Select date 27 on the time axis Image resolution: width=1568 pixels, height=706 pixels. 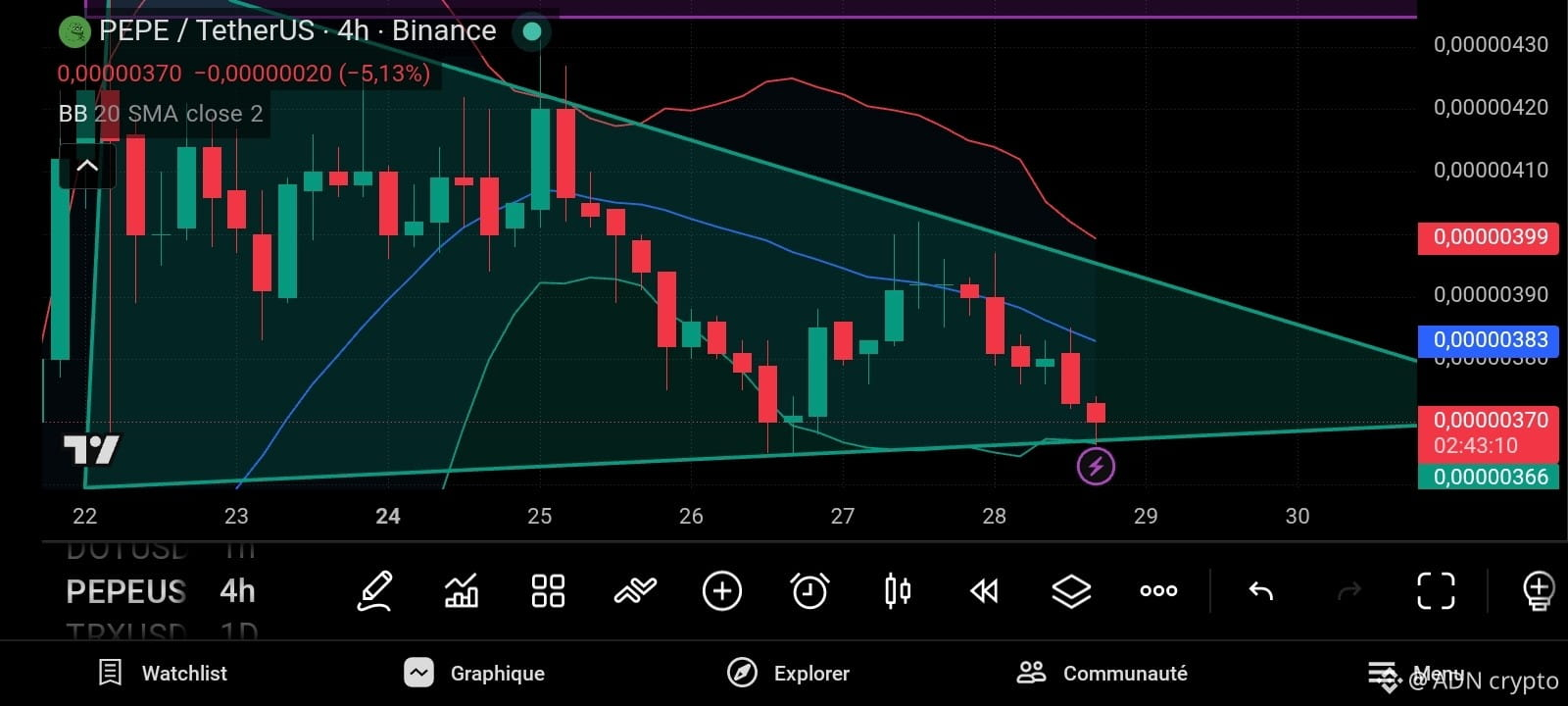pos(843,516)
